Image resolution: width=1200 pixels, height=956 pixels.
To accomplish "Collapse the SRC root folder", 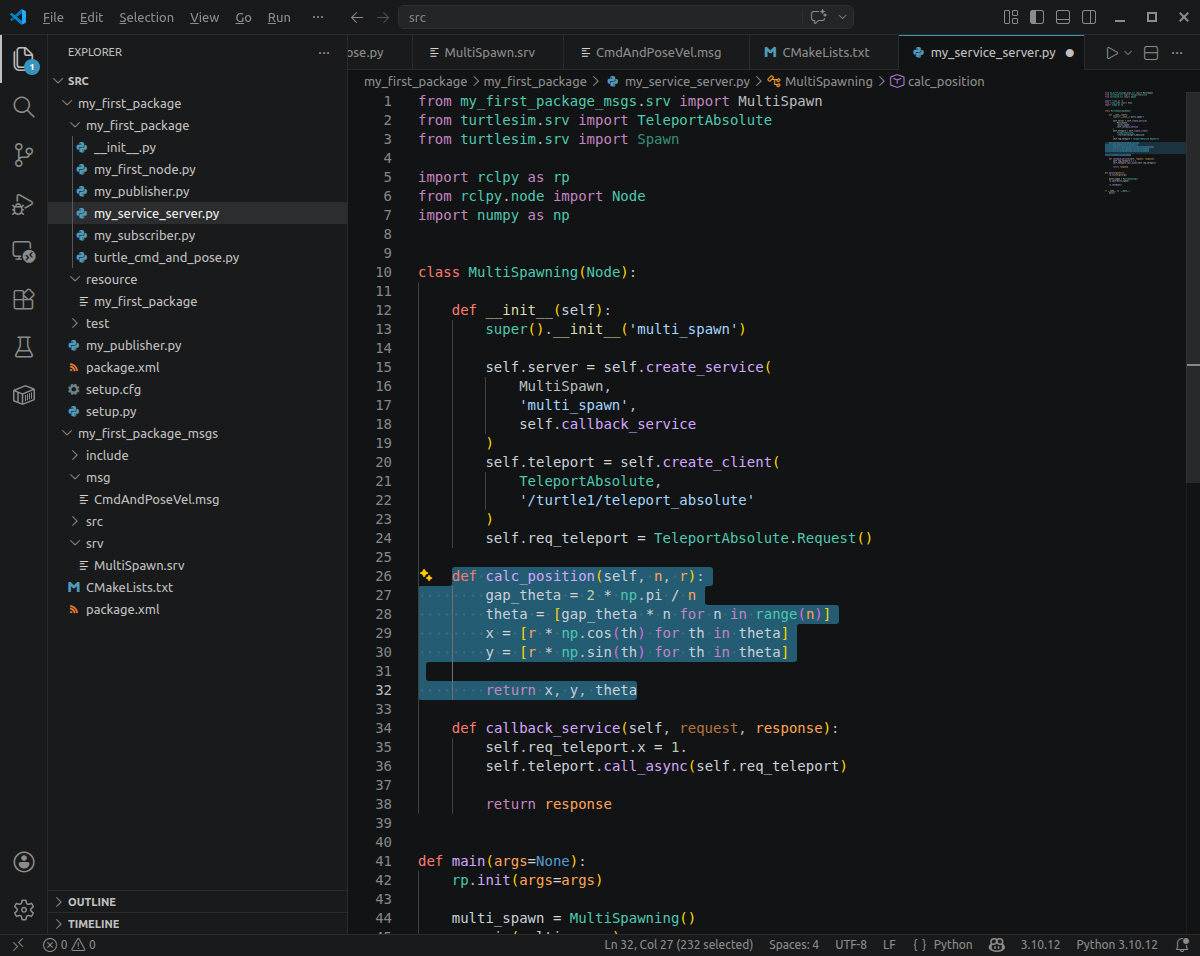I will click(198, 81).
